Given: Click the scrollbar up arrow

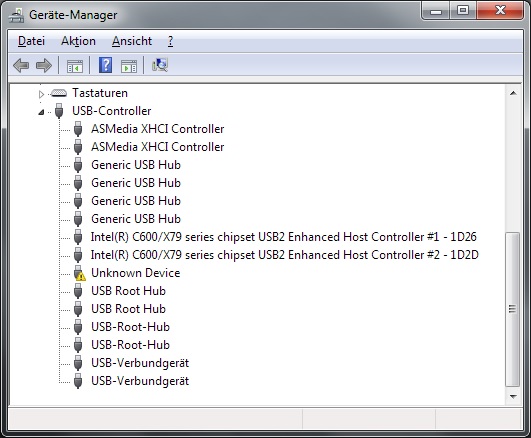Looking at the screenshot, I should click(x=513, y=93).
